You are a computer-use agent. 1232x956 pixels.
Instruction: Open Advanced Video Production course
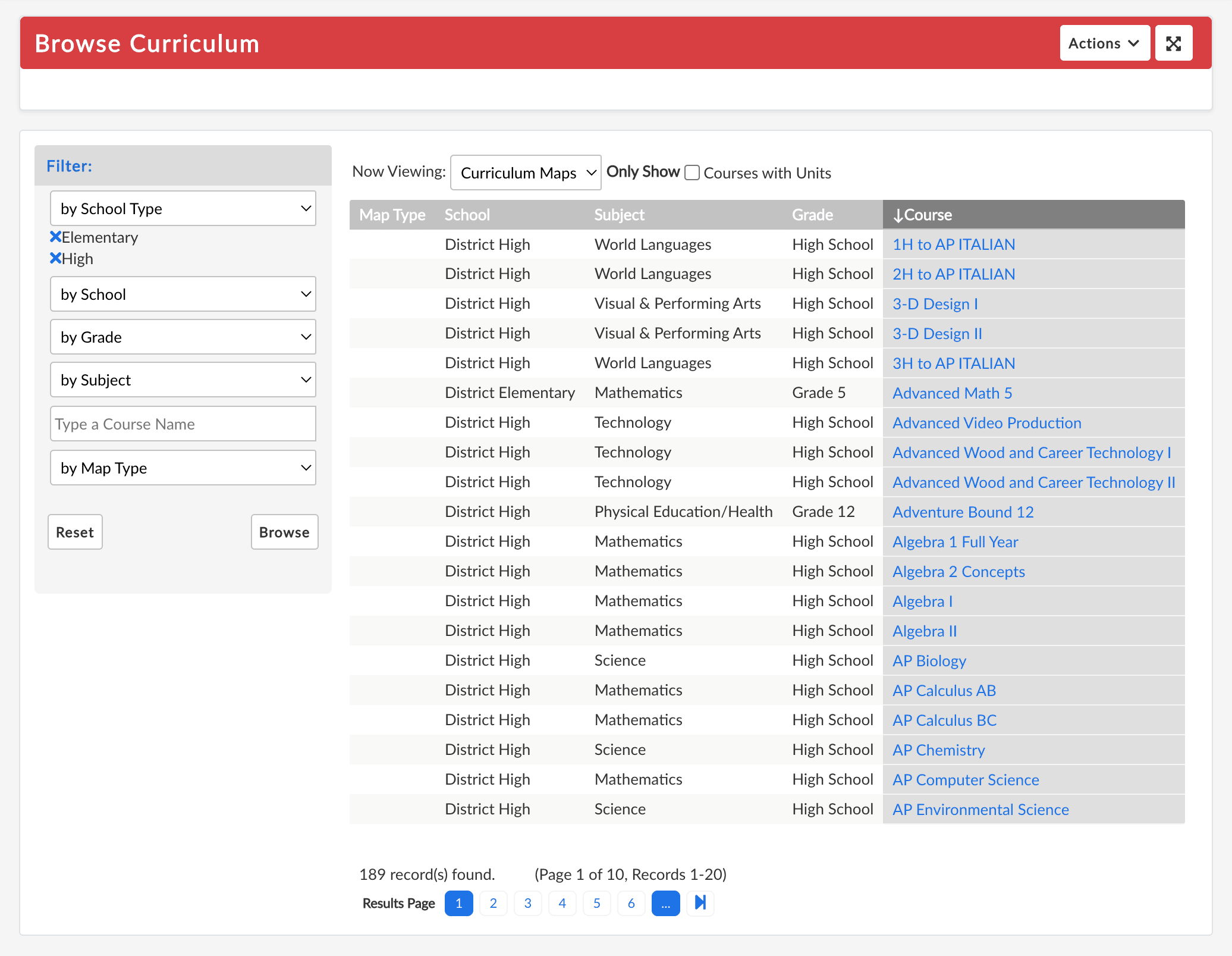[x=987, y=423]
